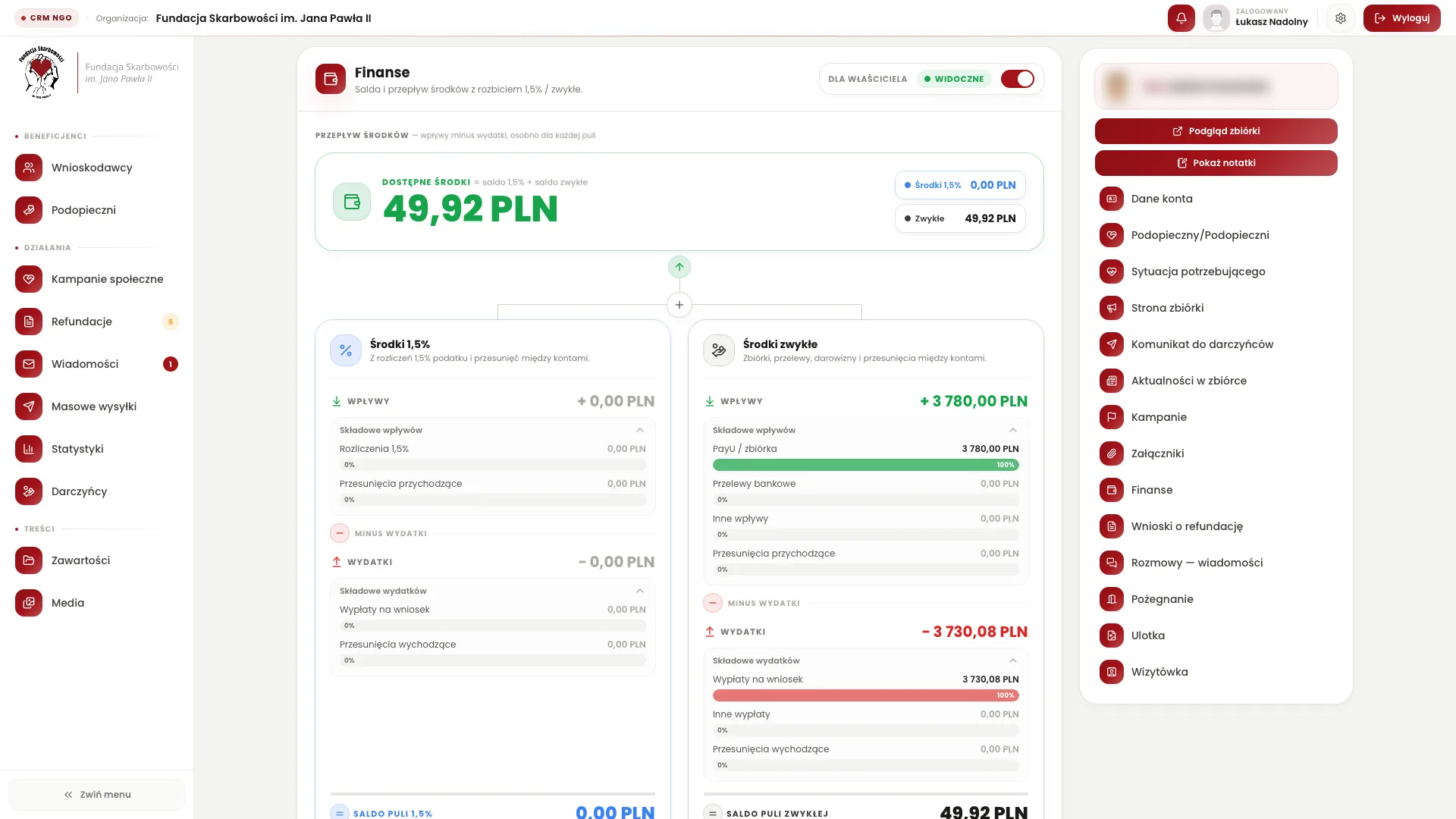Click the Kampanie flag icon in right panel
The height and width of the screenshot is (819, 1456).
(1112, 417)
